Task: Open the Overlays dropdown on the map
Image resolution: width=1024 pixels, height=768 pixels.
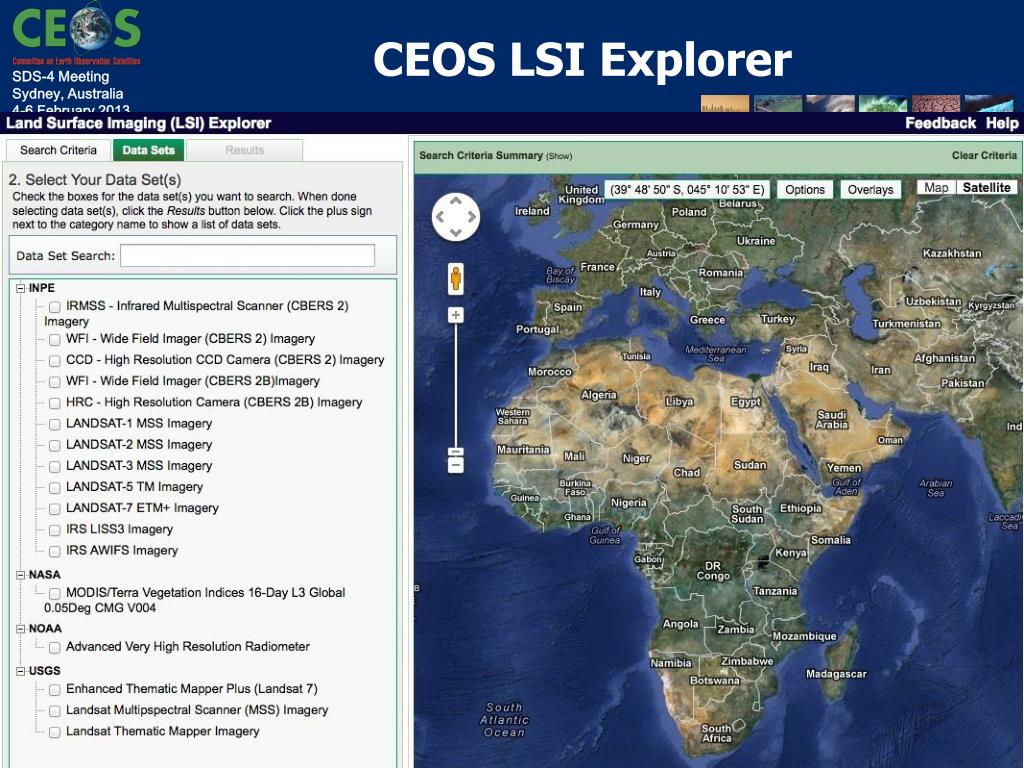Action: (x=870, y=189)
